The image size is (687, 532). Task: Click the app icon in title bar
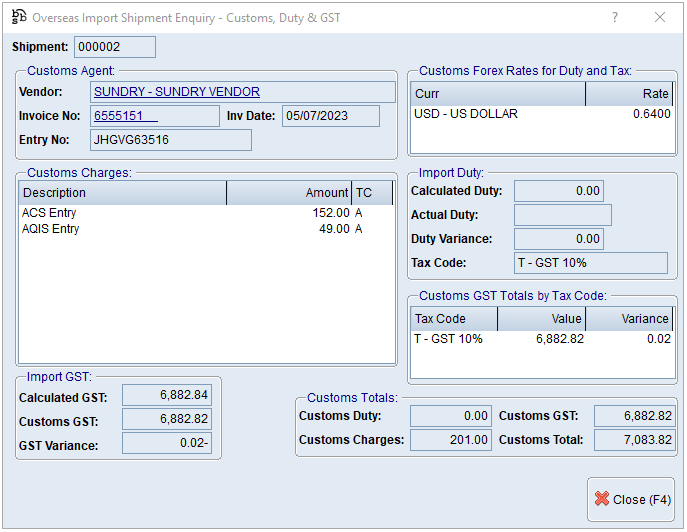coord(18,17)
